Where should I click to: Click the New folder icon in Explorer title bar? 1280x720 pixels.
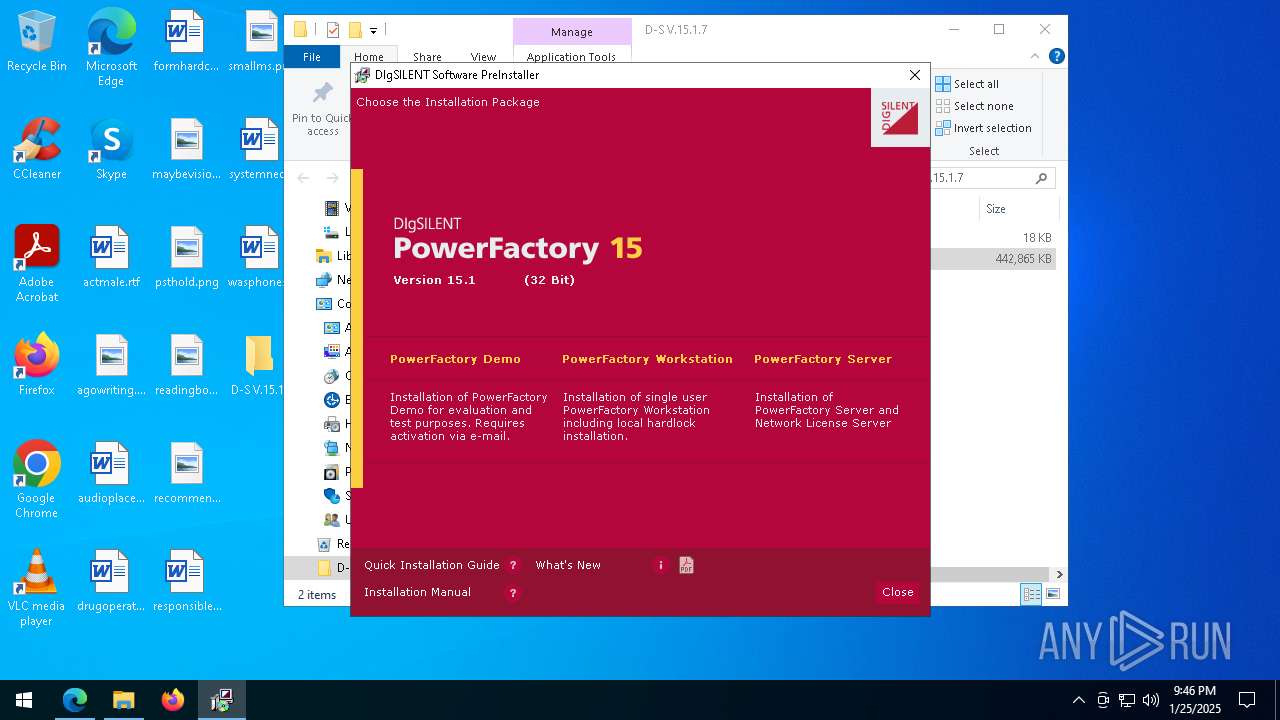355,30
